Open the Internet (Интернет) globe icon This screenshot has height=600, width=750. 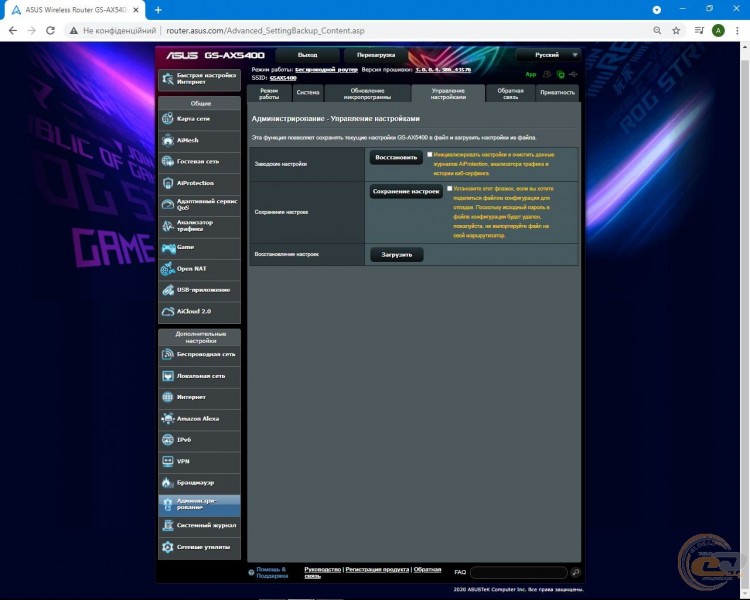click(x=167, y=397)
